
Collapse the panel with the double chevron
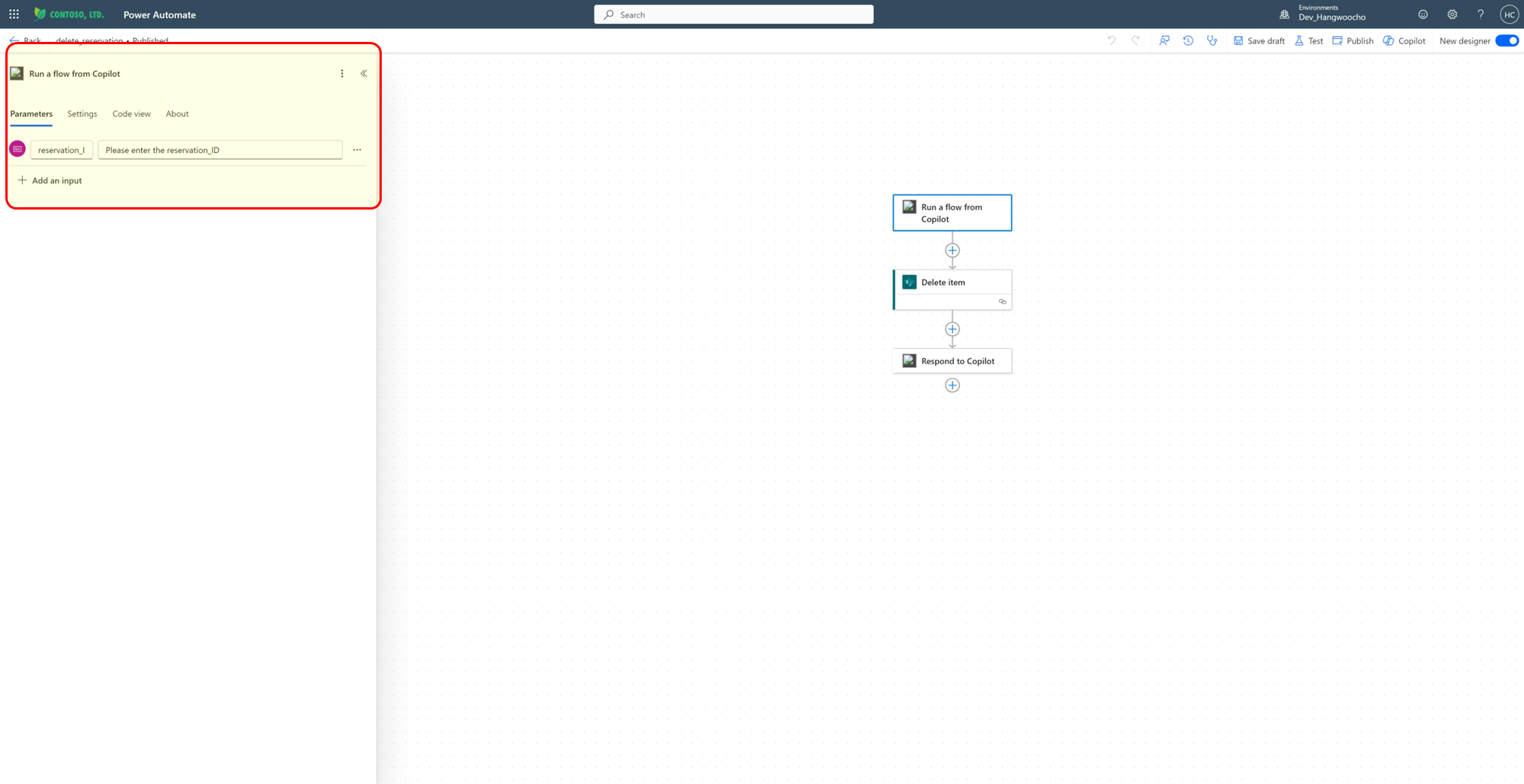point(363,74)
